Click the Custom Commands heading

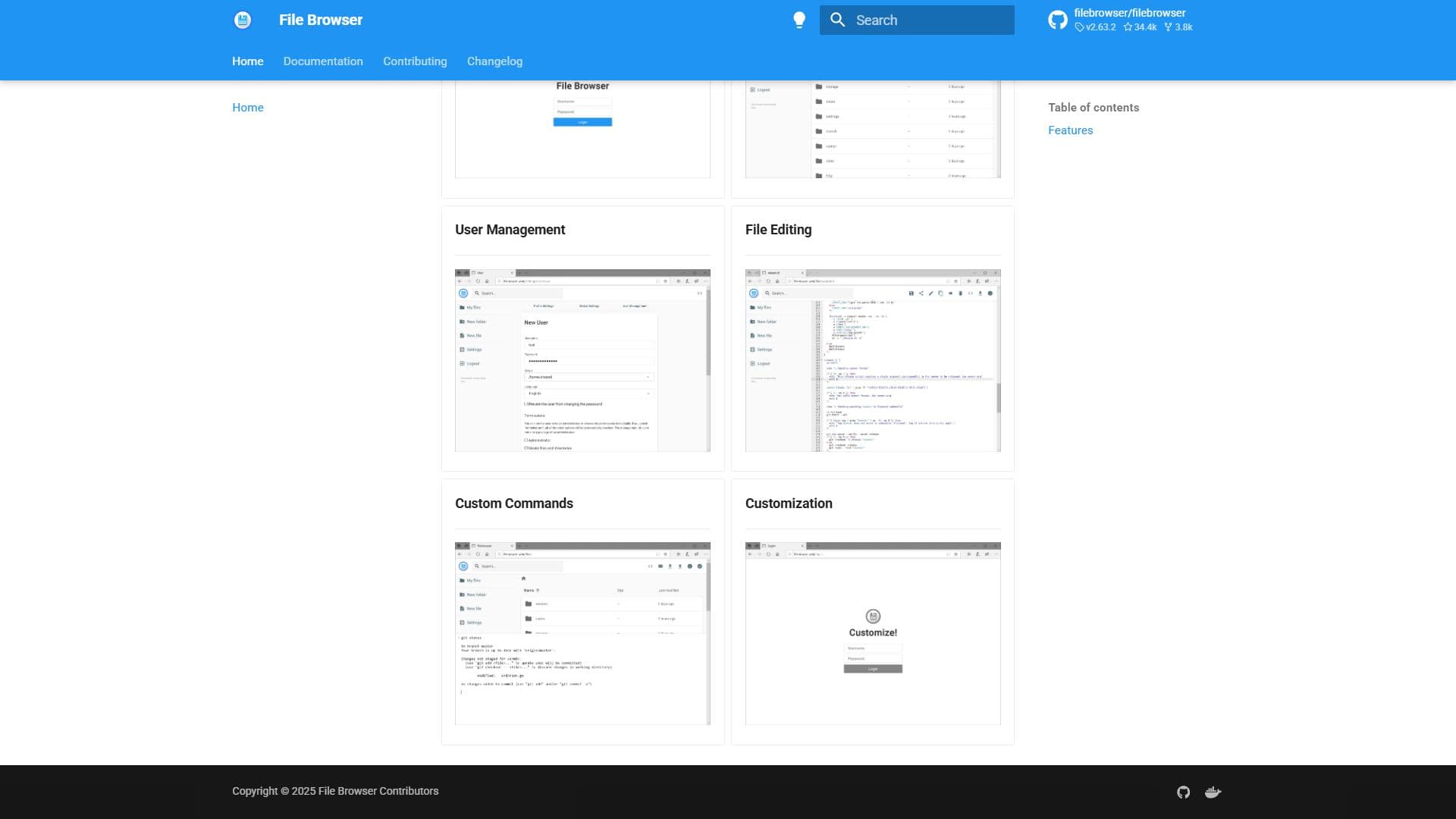[514, 504]
